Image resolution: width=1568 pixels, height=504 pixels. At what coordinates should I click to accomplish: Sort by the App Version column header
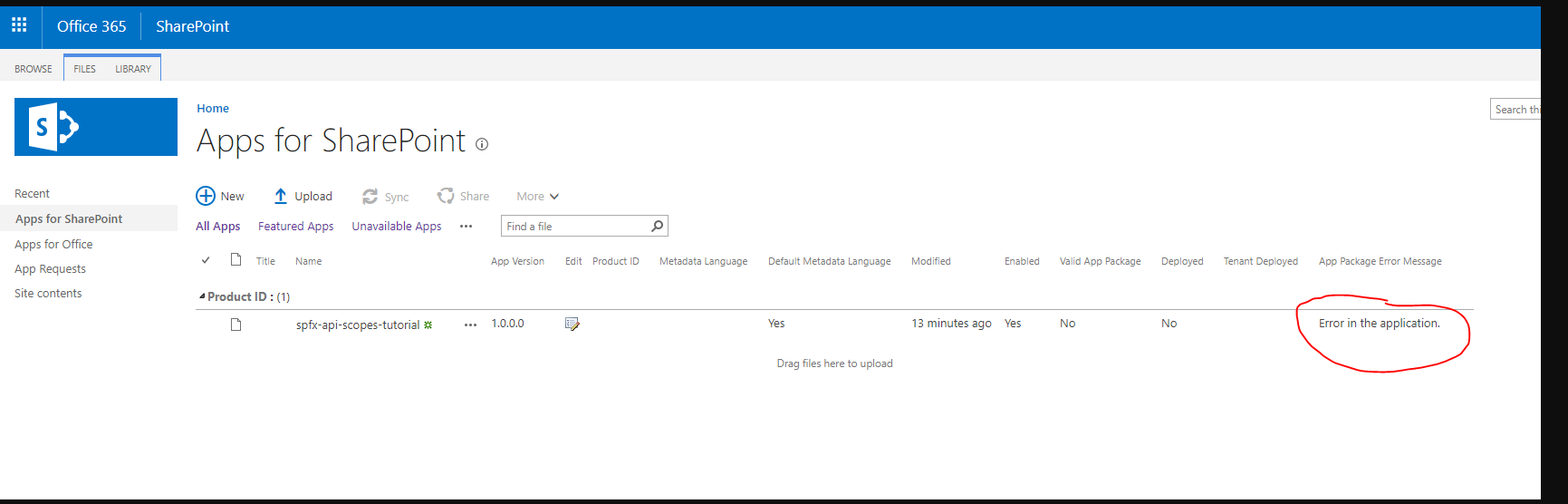pyautogui.click(x=517, y=261)
